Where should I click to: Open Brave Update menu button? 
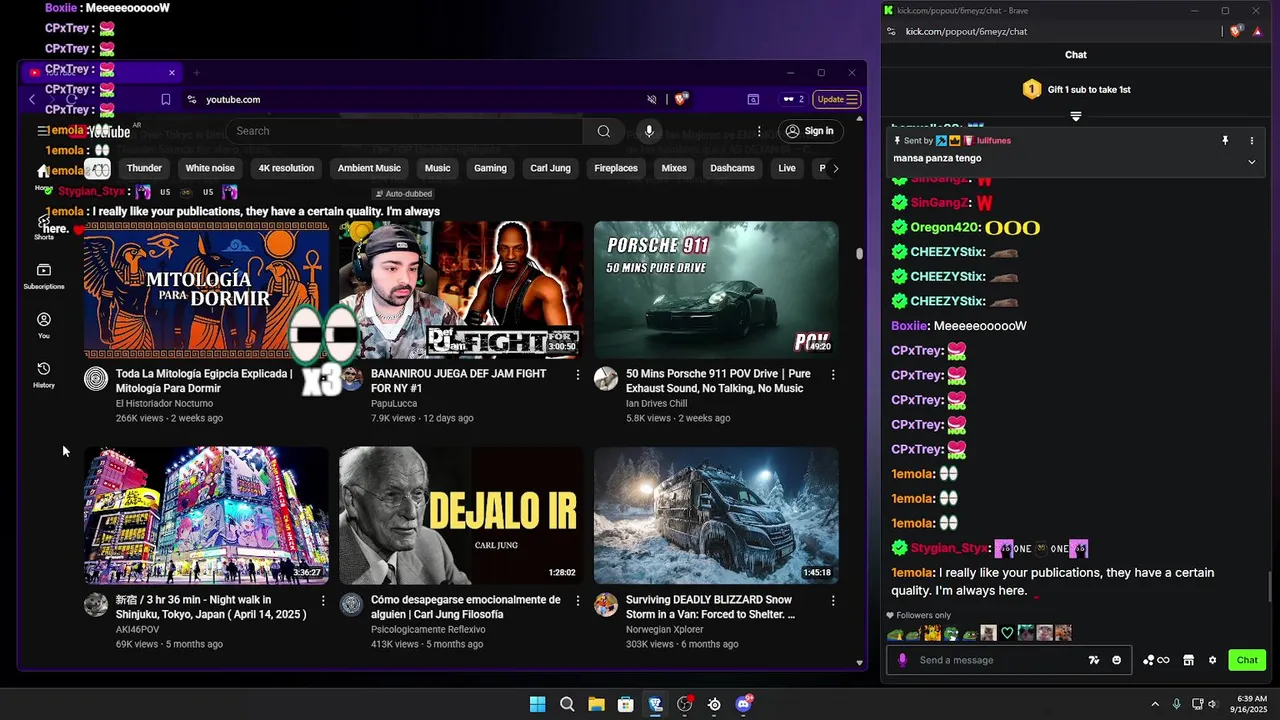pyautogui.click(x=837, y=99)
